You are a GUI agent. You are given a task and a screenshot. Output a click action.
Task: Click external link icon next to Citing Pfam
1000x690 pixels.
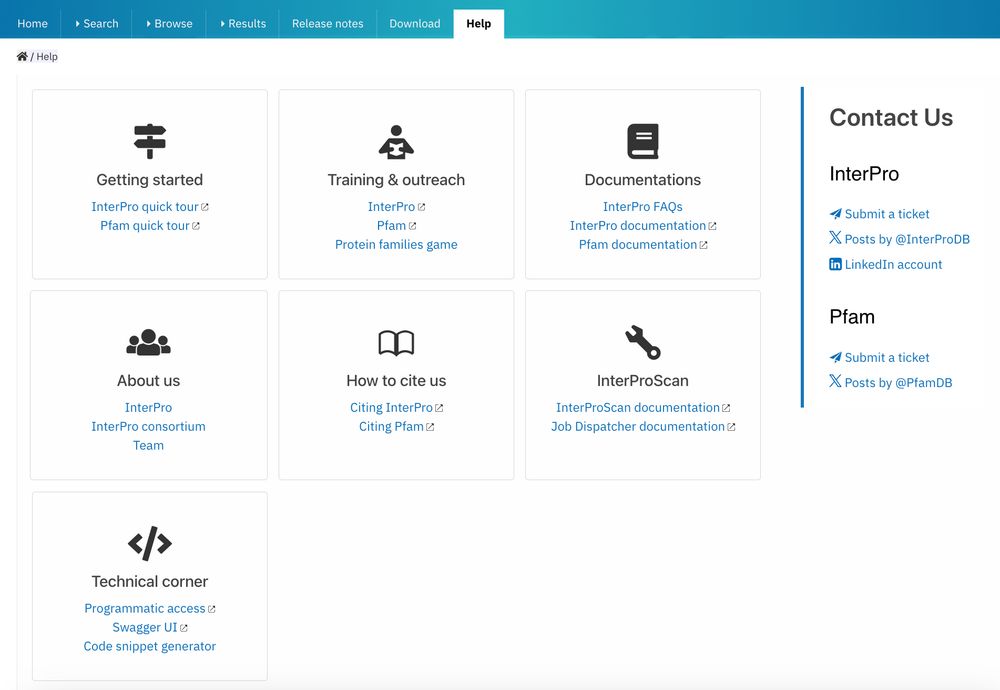pyautogui.click(x=430, y=427)
